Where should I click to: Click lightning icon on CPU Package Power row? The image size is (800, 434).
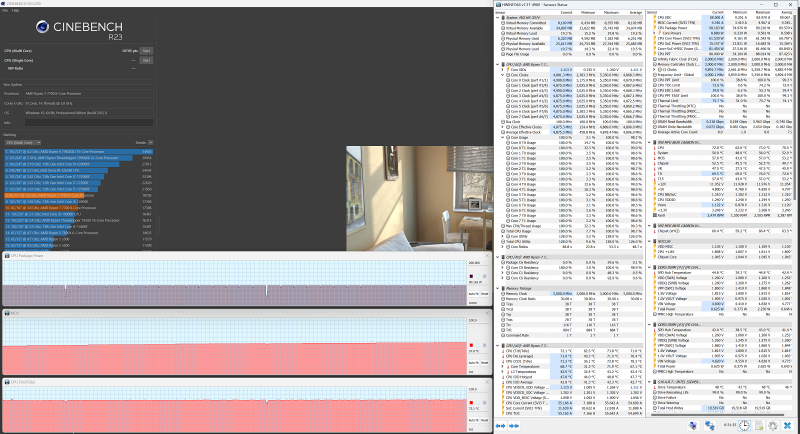(655, 28)
